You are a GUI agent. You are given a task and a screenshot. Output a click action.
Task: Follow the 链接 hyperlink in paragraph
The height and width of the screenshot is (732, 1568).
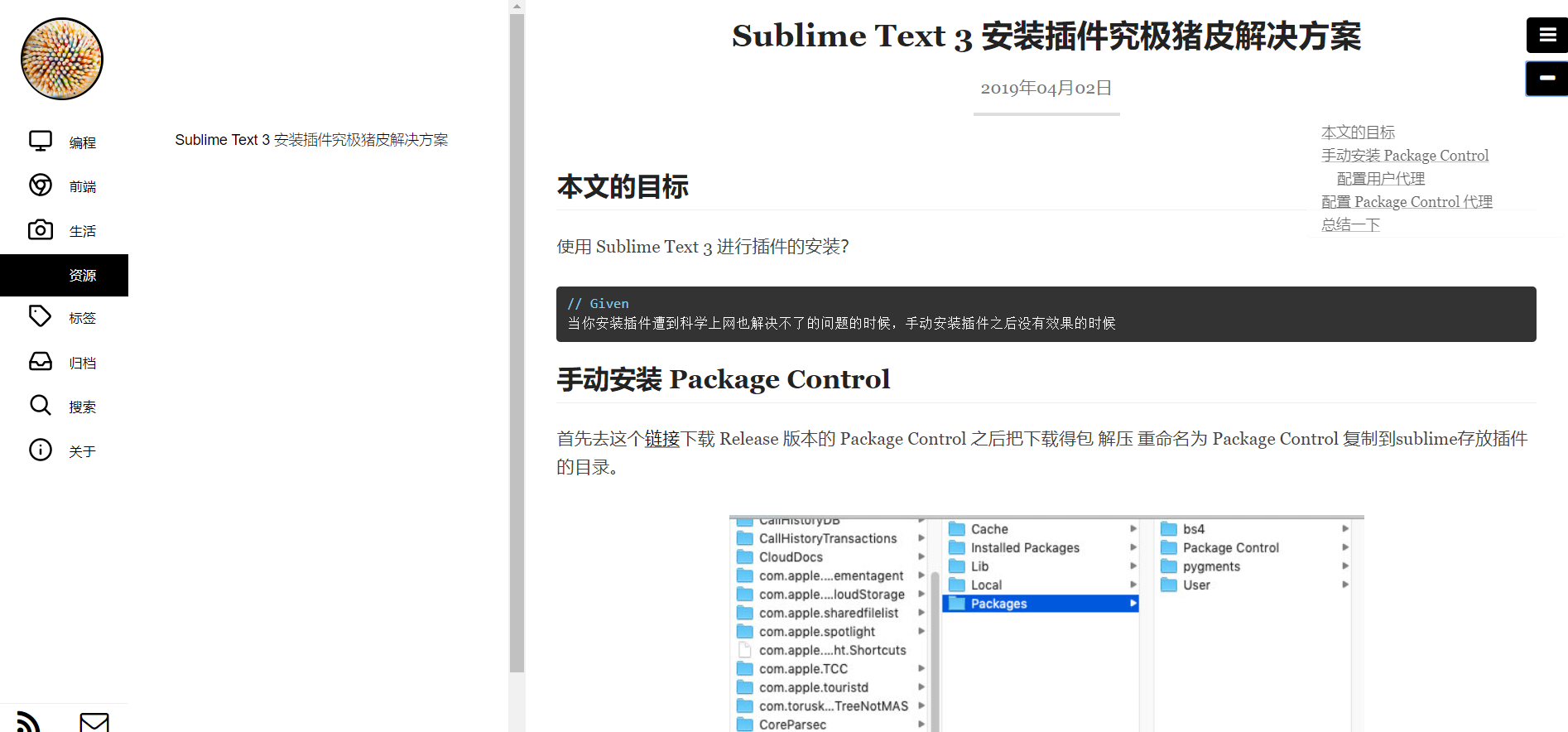point(662,439)
